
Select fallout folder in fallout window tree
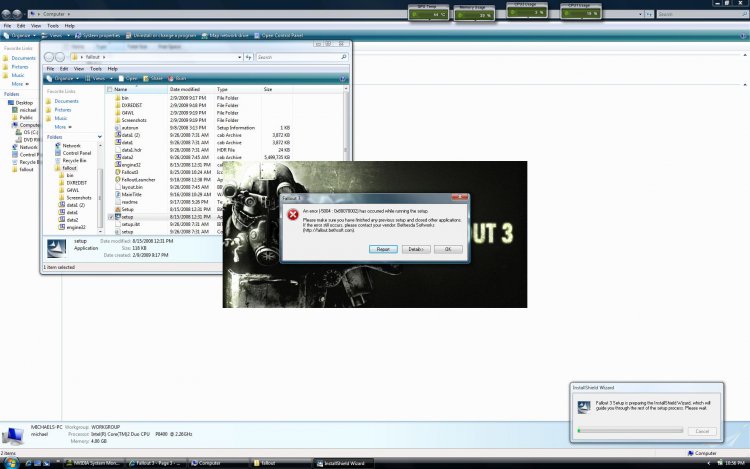click(69, 168)
